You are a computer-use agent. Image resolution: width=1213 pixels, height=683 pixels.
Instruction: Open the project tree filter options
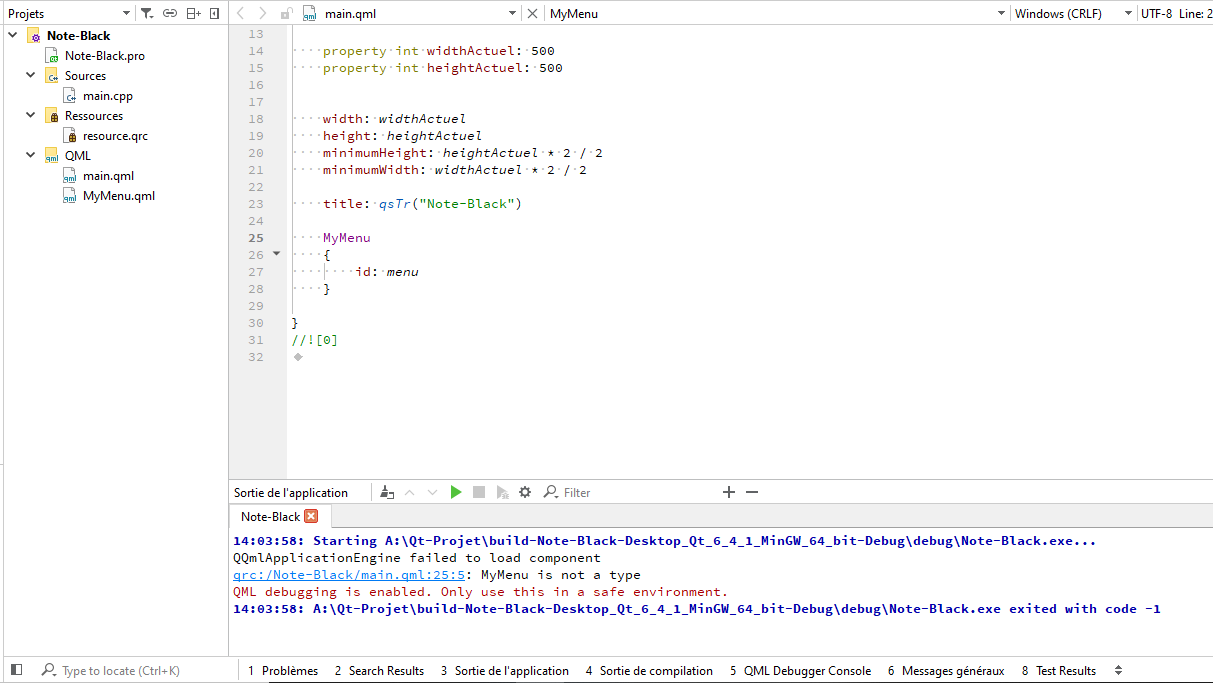click(x=147, y=13)
